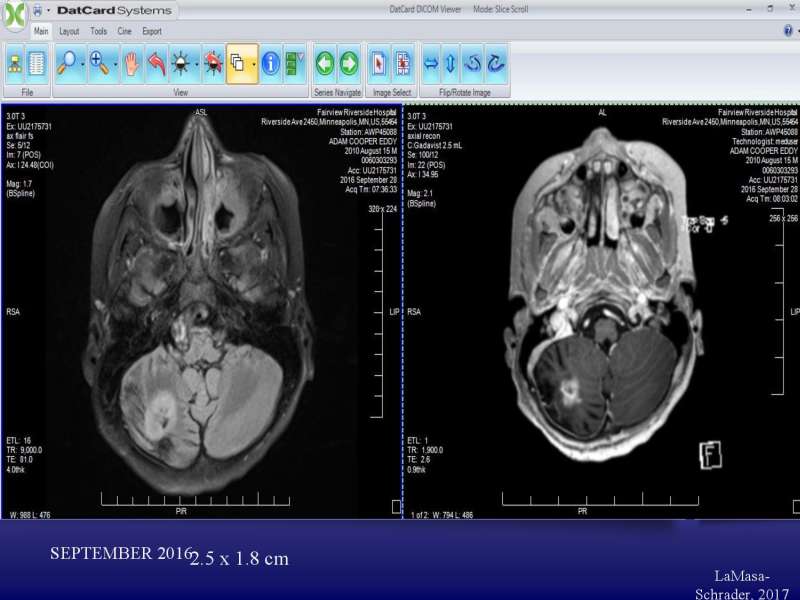Expand the zoom tool dropdown arrow
The height and width of the screenshot is (600, 800).
click(x=115, y=64)
